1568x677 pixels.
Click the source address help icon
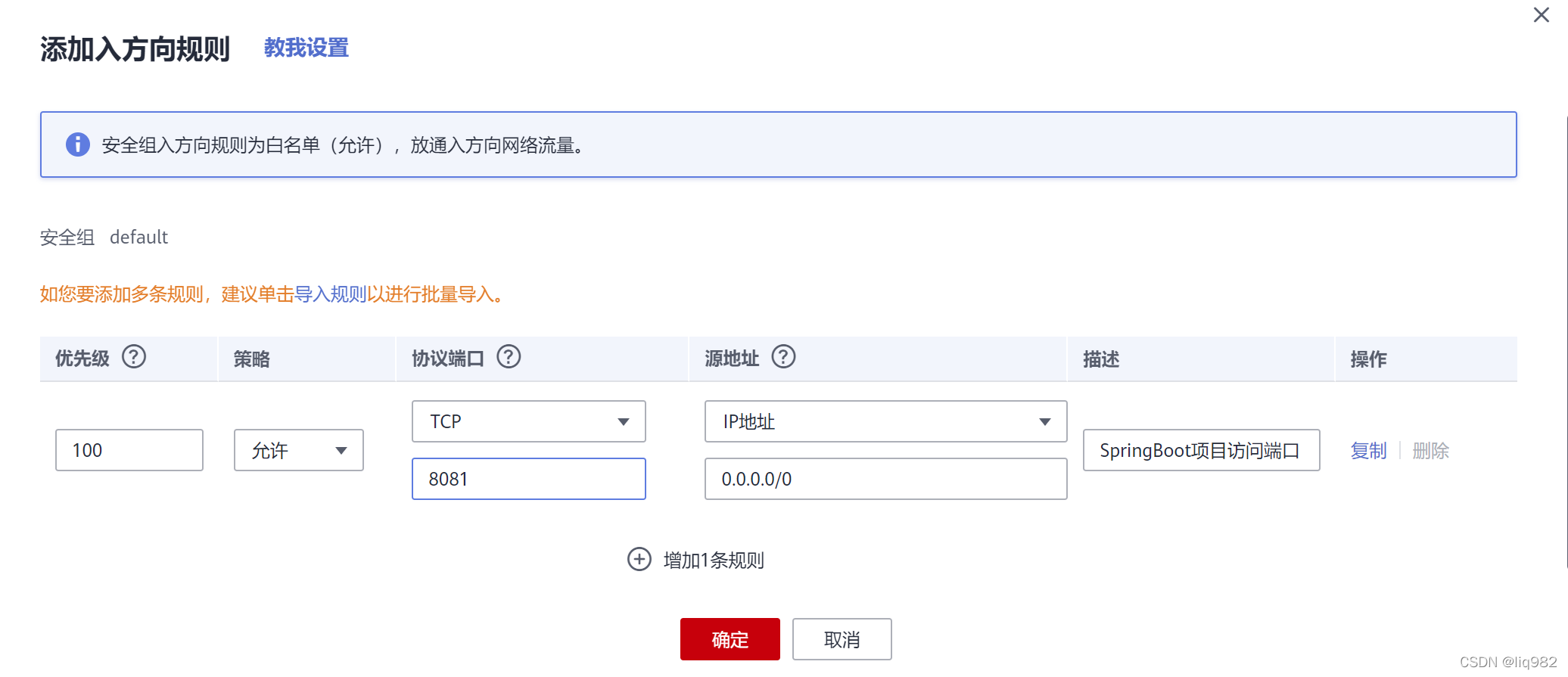point(783,357)
